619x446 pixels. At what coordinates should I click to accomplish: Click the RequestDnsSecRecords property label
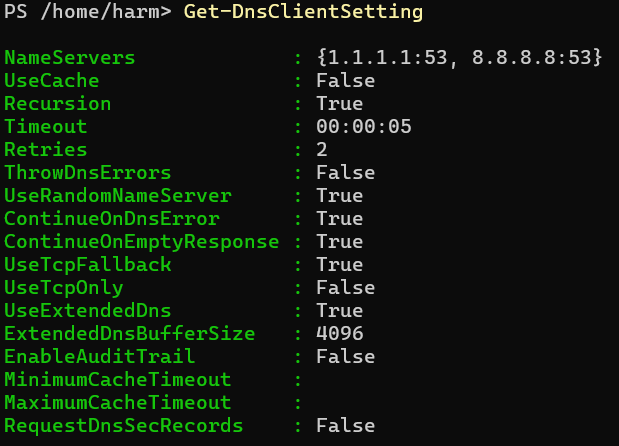tap(123, 426)
